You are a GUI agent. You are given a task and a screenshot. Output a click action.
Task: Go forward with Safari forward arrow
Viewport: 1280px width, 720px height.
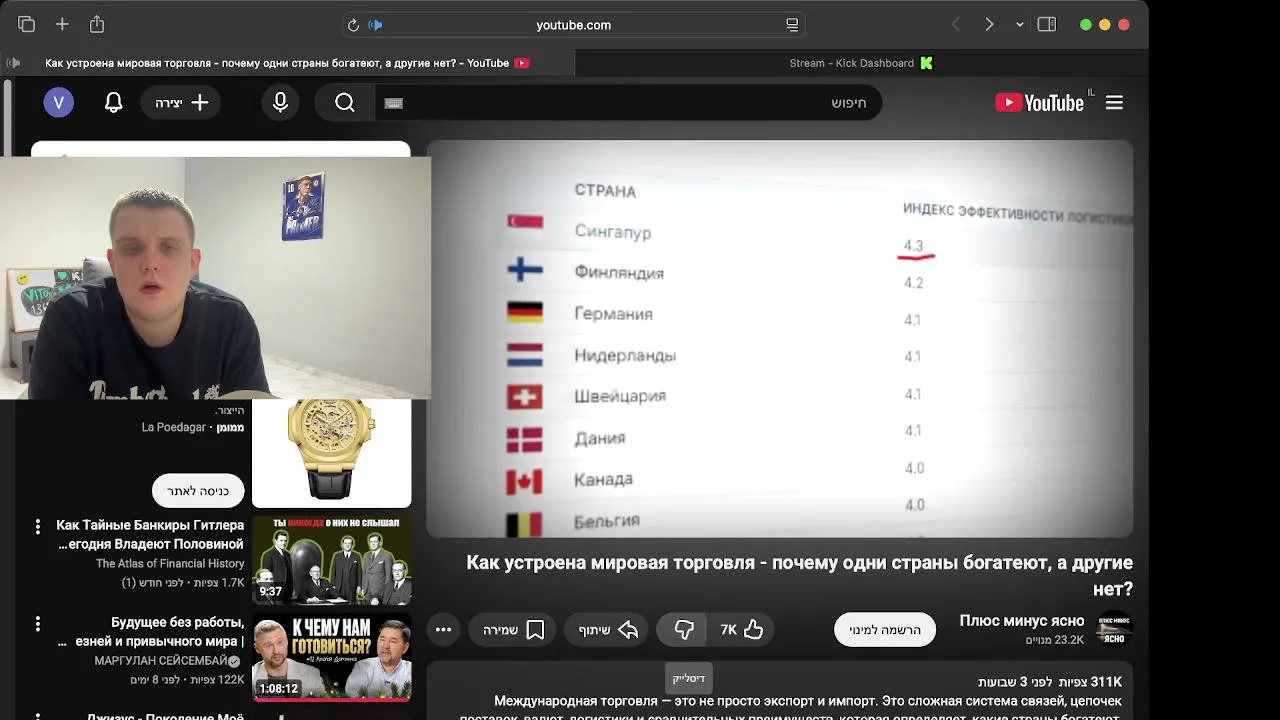(x=989, y=25)
